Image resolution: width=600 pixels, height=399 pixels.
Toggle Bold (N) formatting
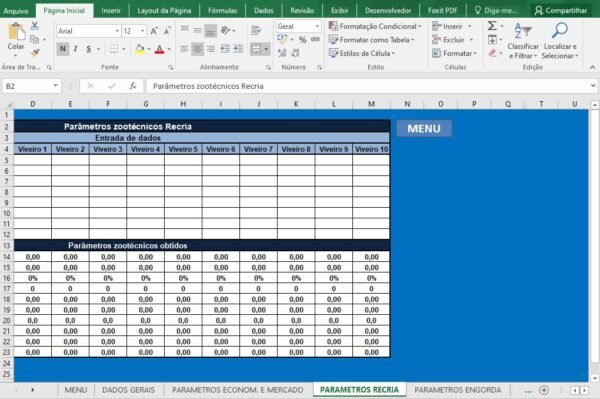pos(63,49)
